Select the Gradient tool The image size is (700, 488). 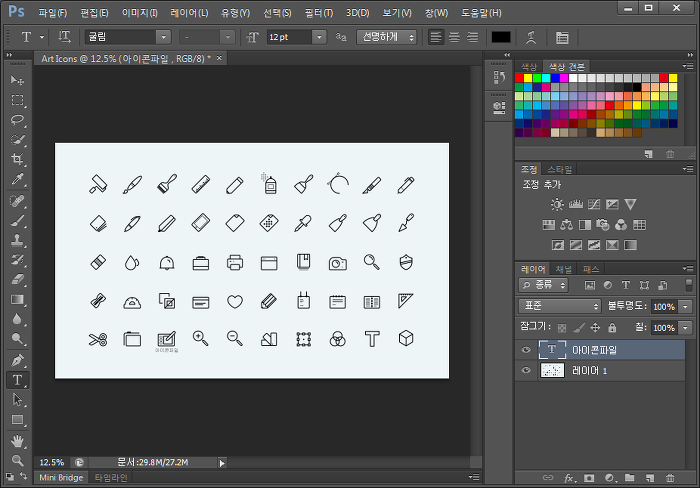click(x=17, y=299)
